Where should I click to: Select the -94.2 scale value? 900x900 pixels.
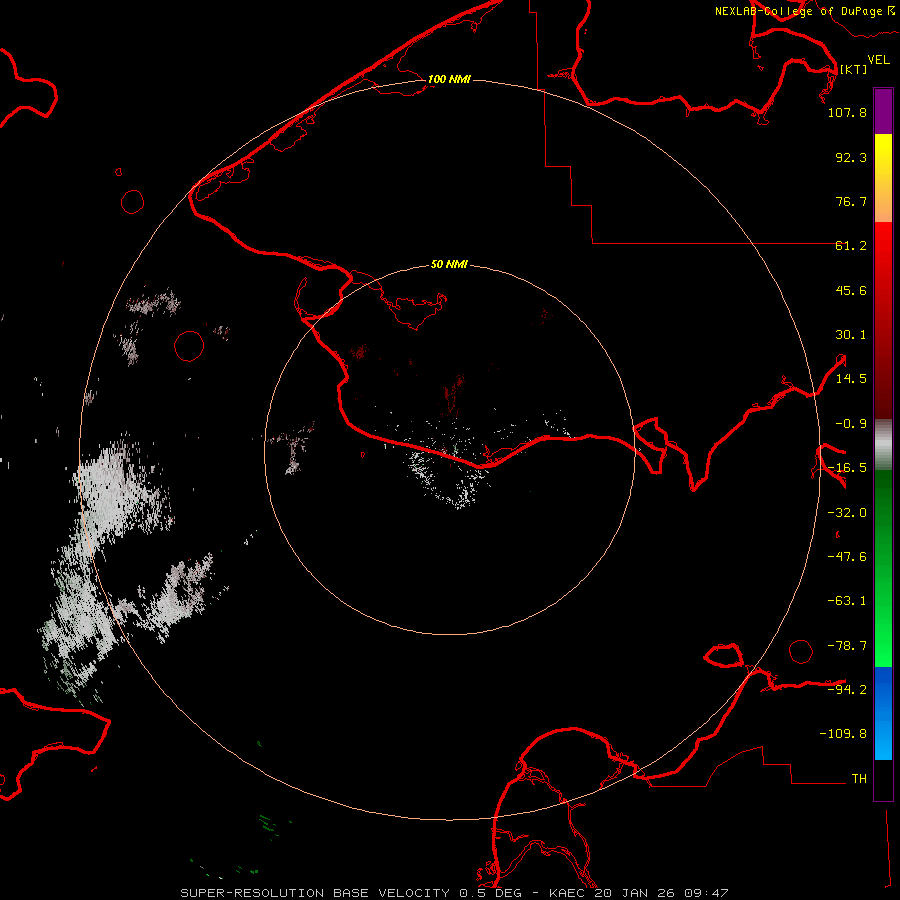(x=847, y=689)
